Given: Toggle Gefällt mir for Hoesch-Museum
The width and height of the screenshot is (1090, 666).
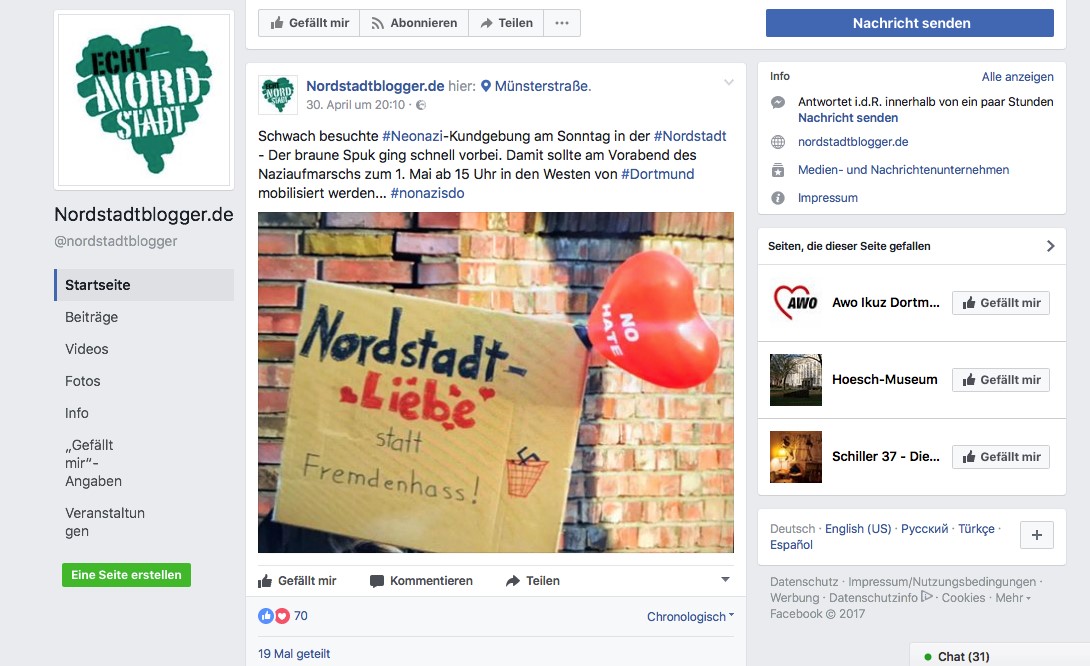Looking at the screenshot, I should (x=1001, y=380).
